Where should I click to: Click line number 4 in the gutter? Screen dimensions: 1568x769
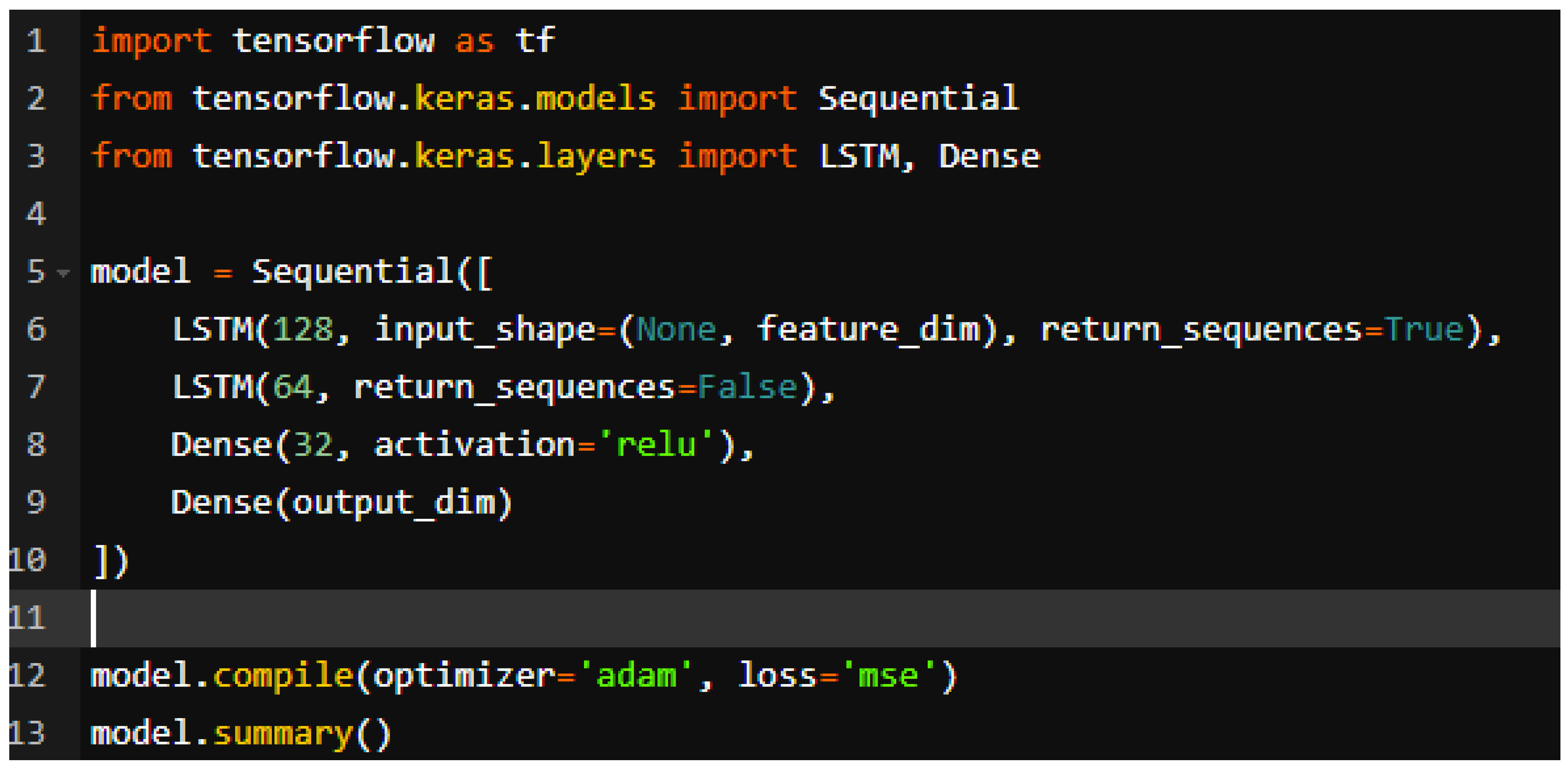[x=37, y=214]
